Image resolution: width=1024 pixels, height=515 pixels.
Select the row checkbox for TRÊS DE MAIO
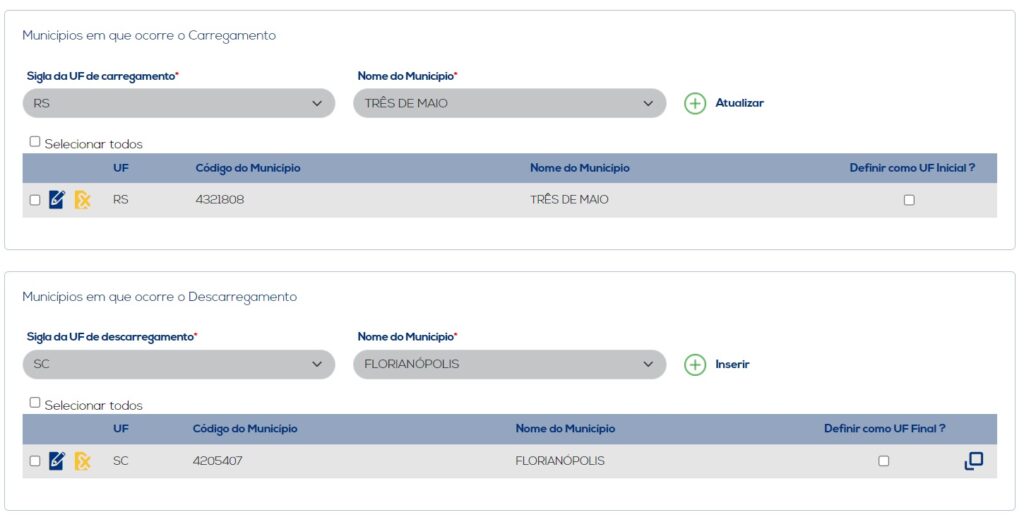pyautogui.click(x=35, y=200)
